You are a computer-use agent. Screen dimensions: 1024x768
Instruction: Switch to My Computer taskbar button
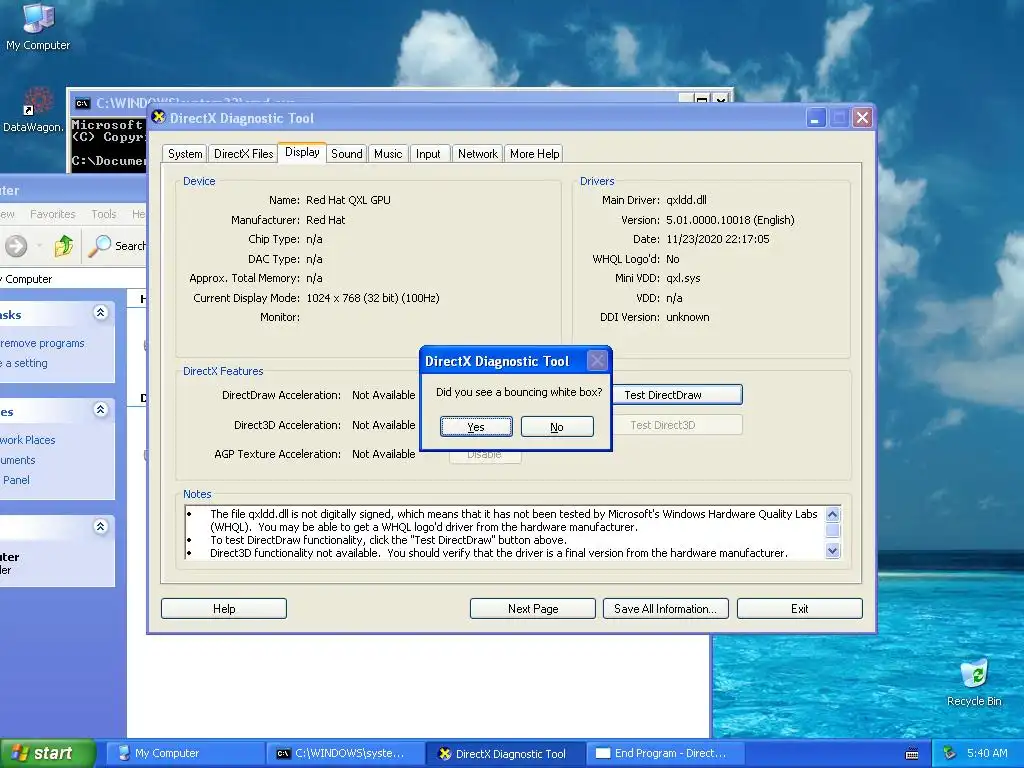point(185,754)
